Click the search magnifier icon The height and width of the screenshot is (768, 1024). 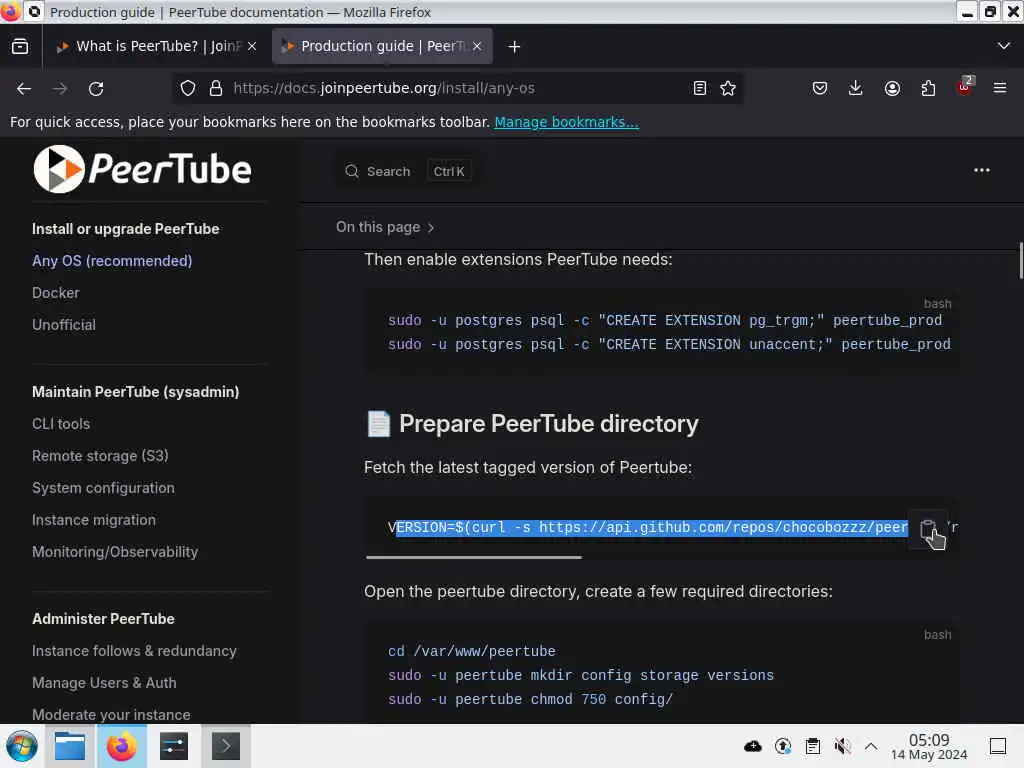[x=352, y=171]
